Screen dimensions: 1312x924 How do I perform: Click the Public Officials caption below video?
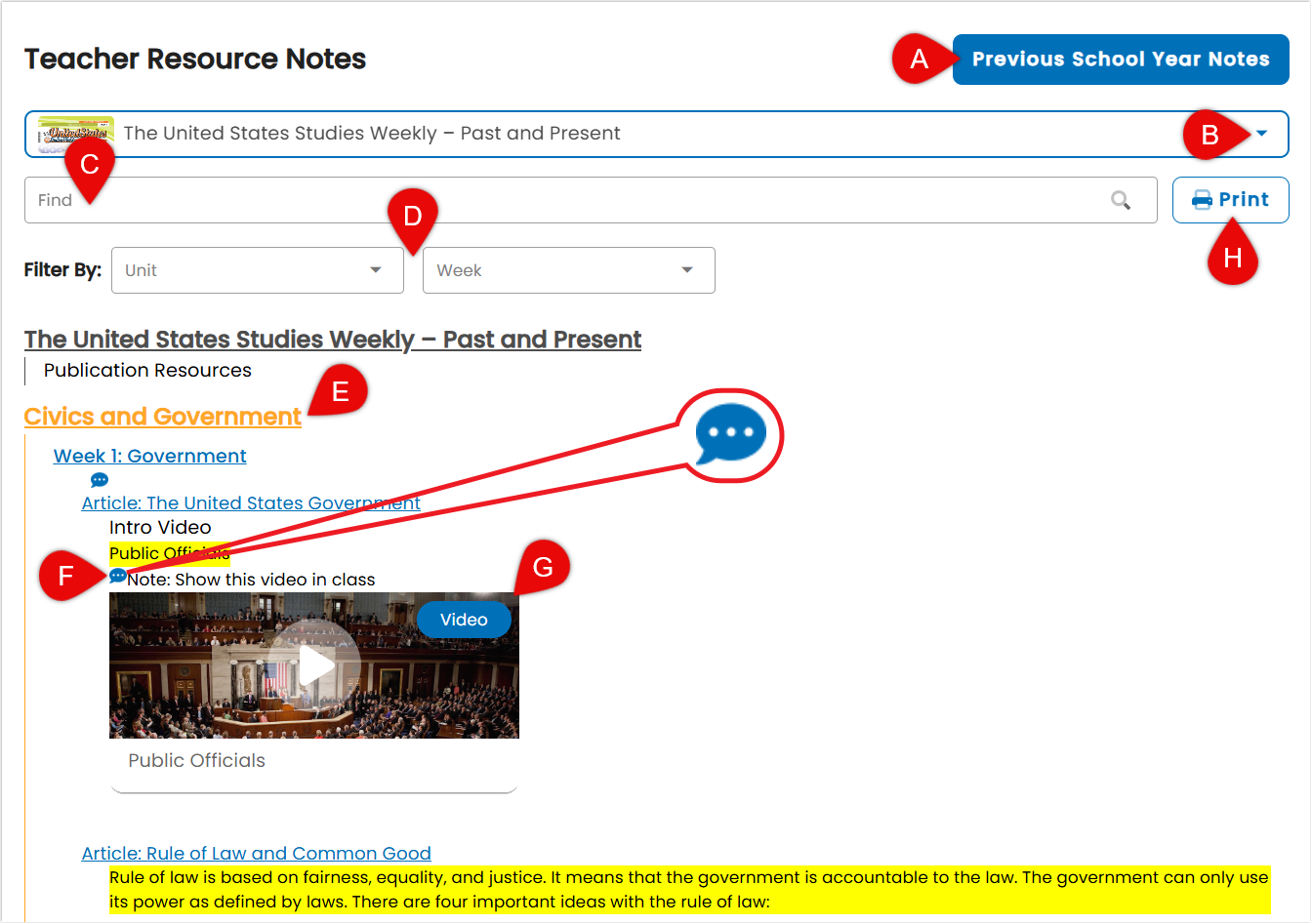coord(197,761)
